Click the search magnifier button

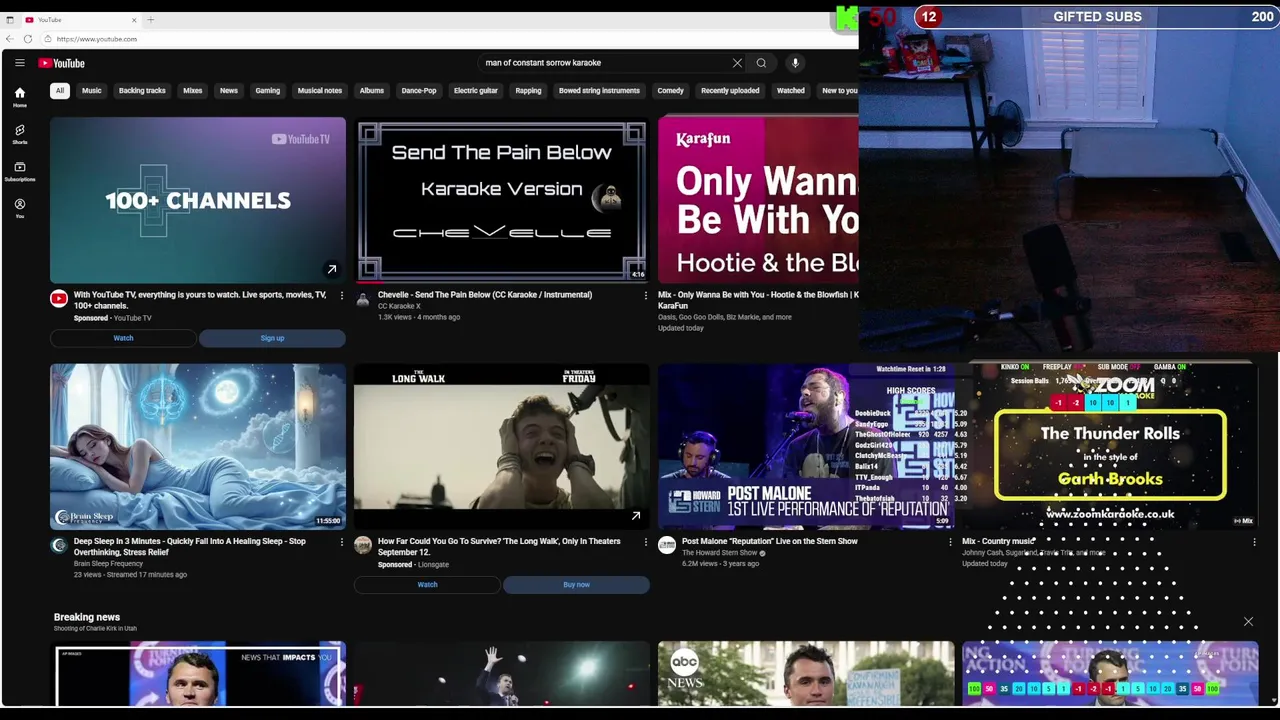(x=761, y=63)
